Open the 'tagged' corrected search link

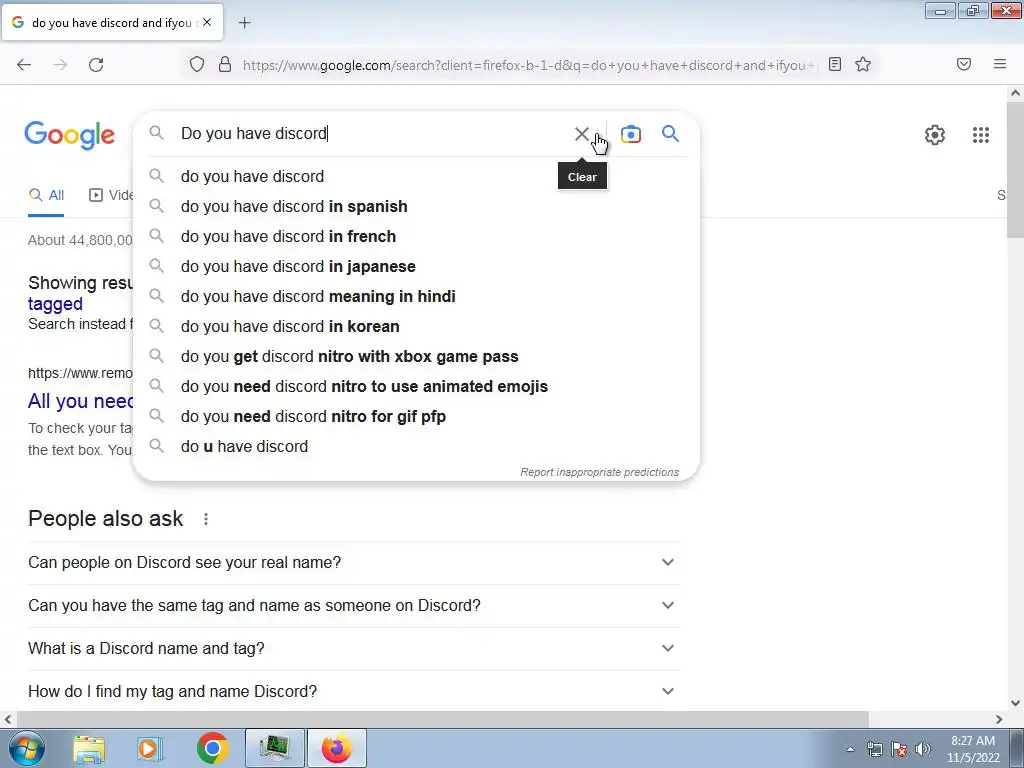[x=55, y=304]
